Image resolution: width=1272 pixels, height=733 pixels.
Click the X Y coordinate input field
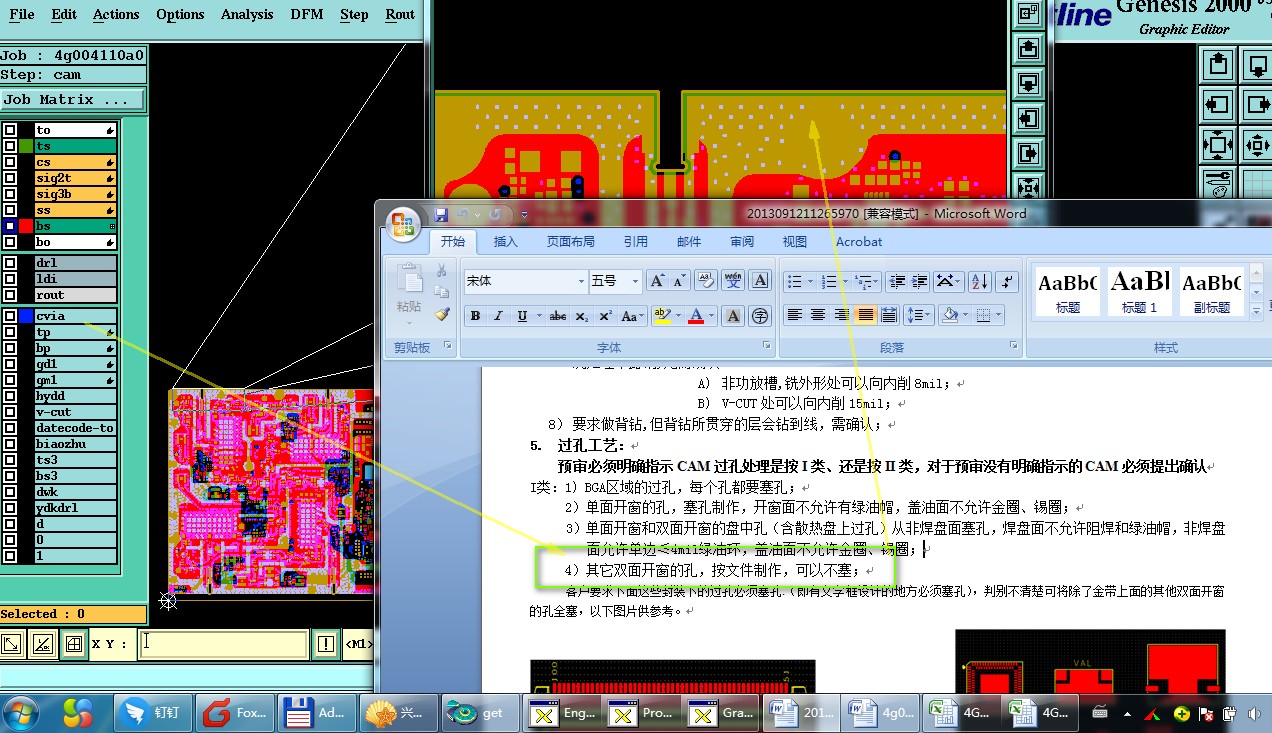coord(223,643)
